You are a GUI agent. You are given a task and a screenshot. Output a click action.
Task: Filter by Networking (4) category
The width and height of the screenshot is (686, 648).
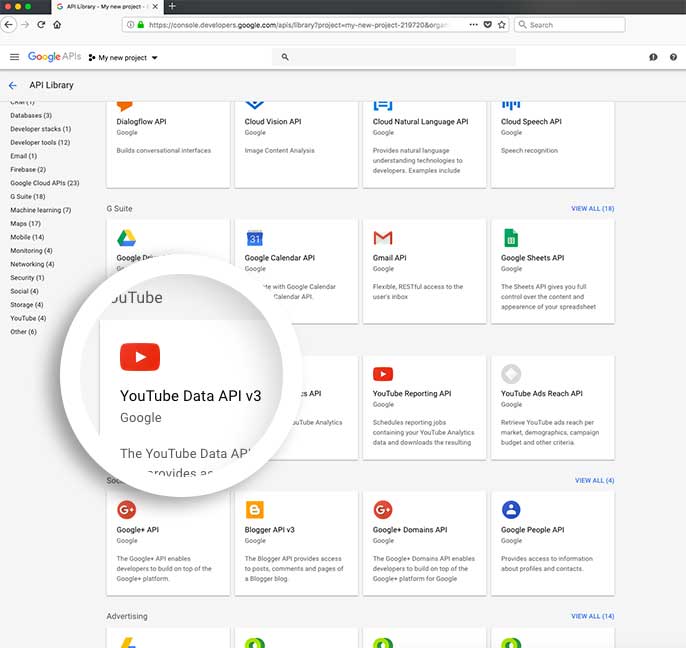[x=32, y=265]
